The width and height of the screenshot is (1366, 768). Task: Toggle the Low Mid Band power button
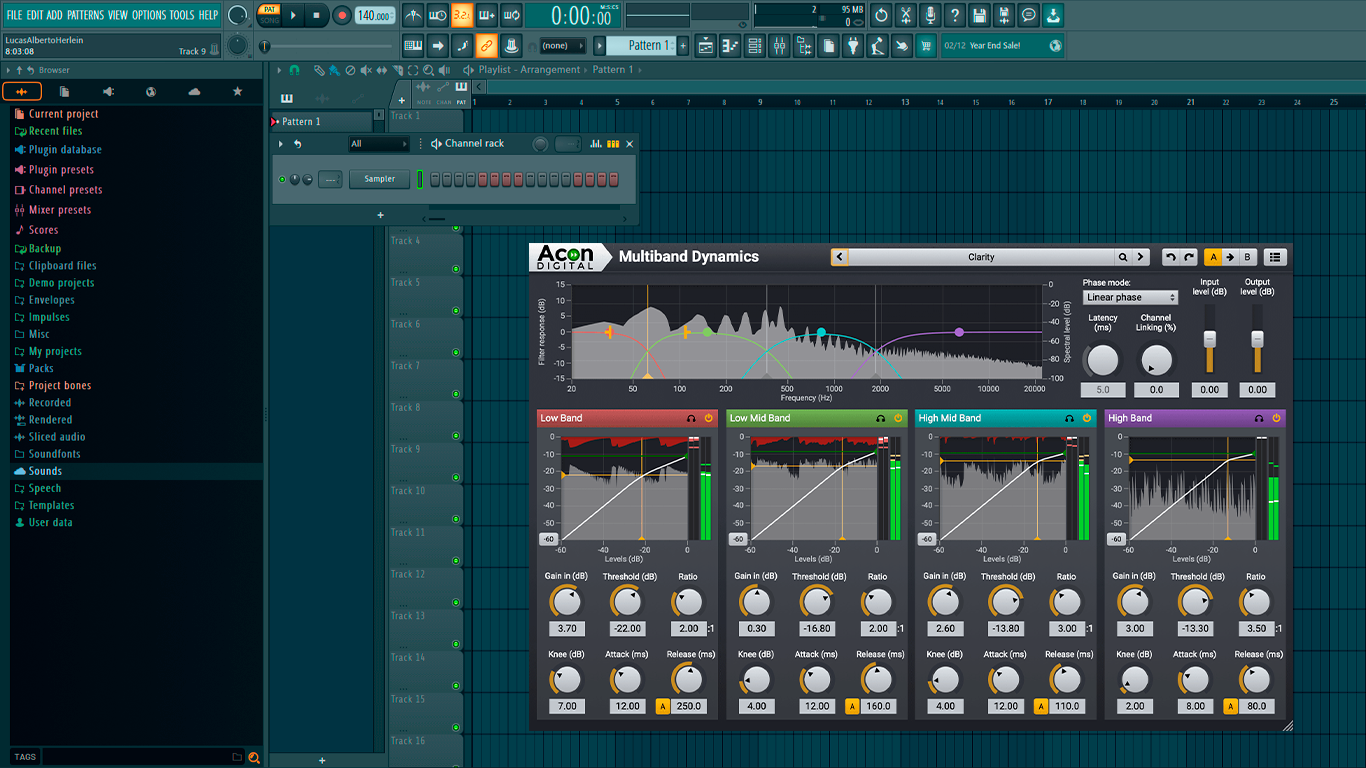click(898, 418)
